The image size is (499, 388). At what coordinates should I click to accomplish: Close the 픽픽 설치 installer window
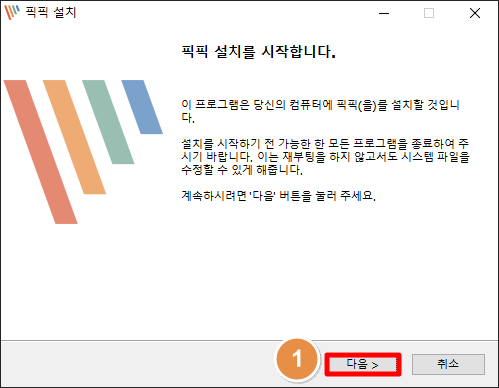pyautogui.click(x=475, y=13)
